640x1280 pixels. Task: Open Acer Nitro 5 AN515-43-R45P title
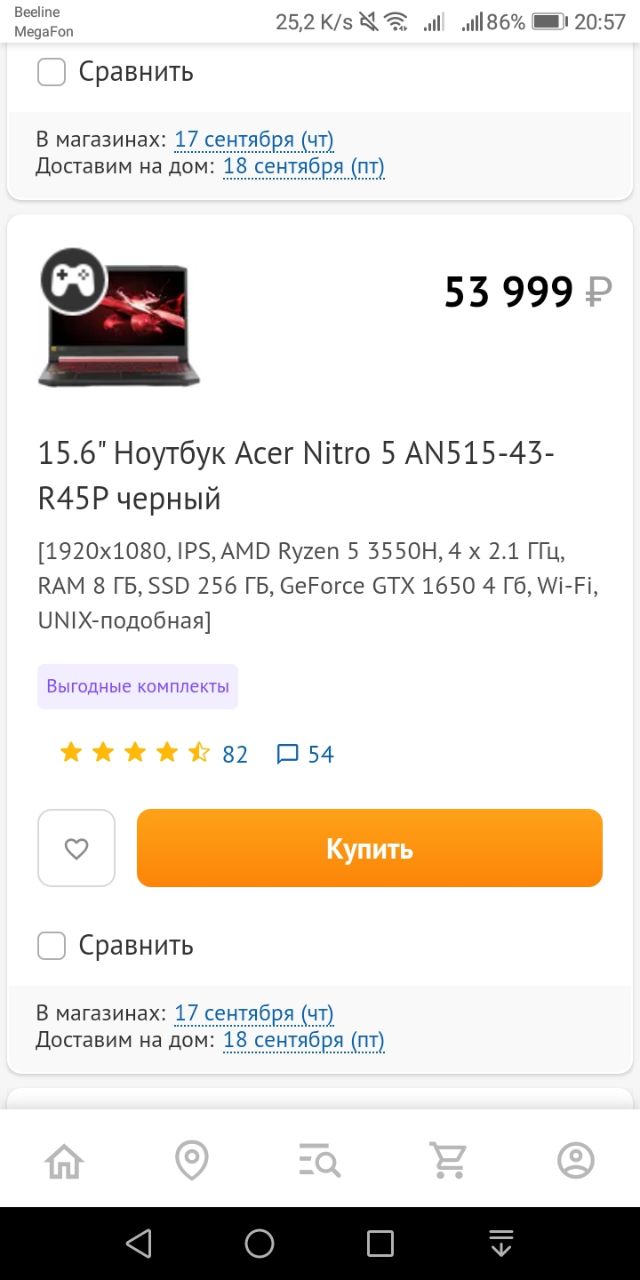pos(296,475)
